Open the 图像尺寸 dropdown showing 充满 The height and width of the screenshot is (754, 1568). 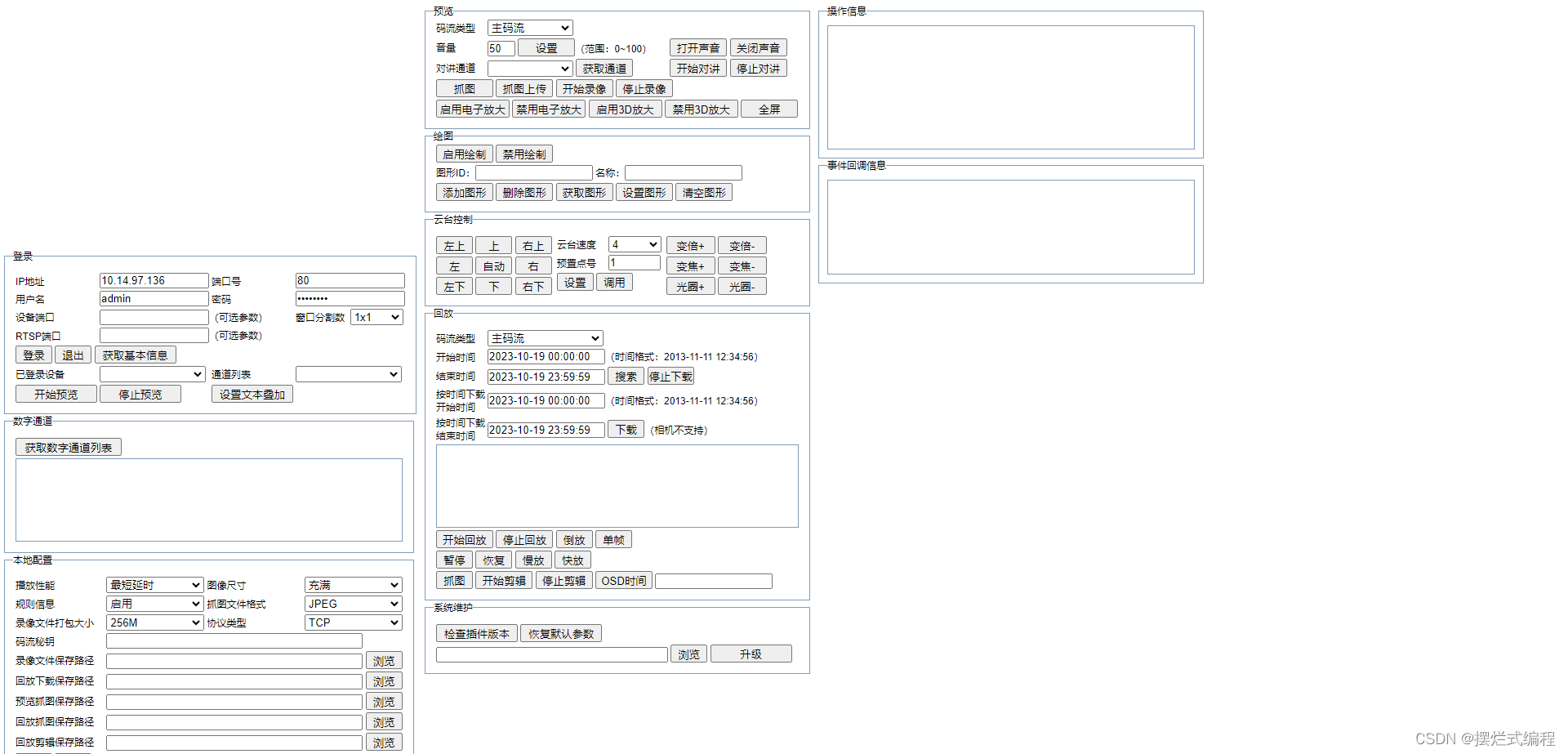pos(353,585)
